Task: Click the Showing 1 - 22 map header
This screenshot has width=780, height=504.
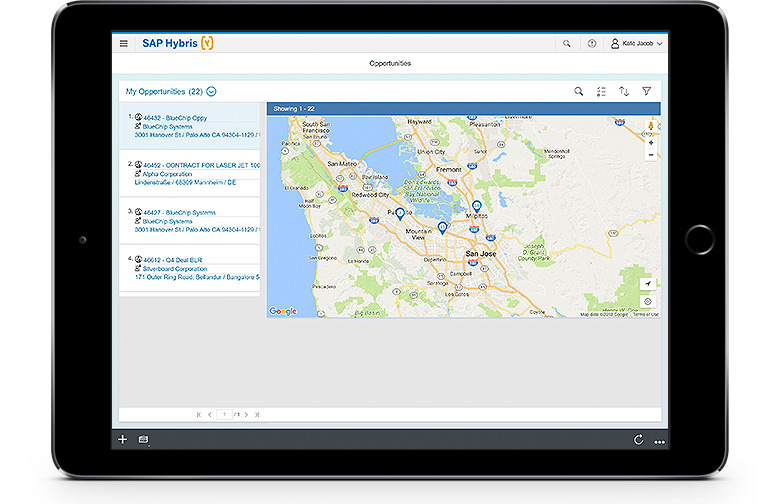Action: pos(464,108)
